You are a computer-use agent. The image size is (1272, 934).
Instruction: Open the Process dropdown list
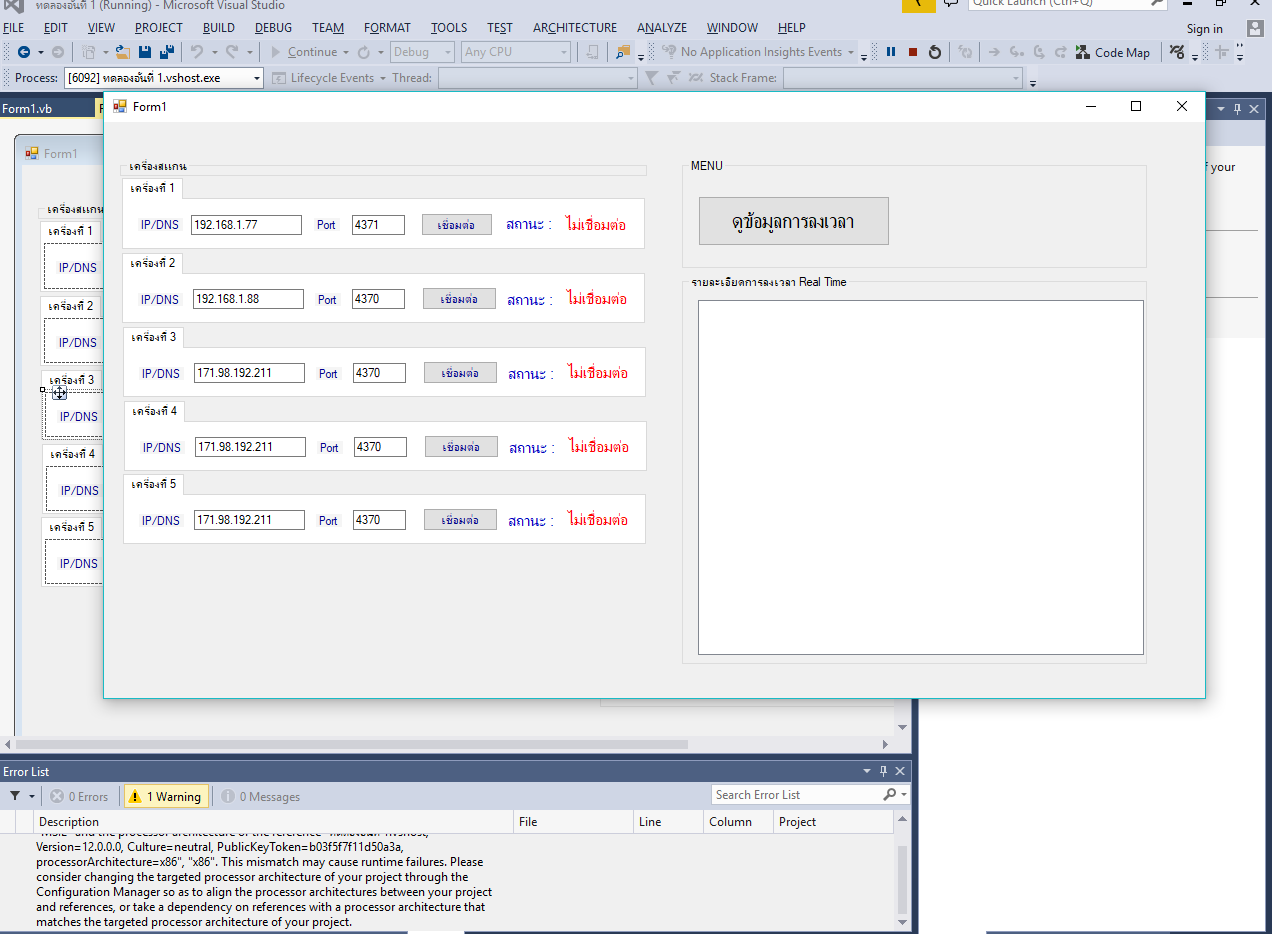(x=256, y=78)
